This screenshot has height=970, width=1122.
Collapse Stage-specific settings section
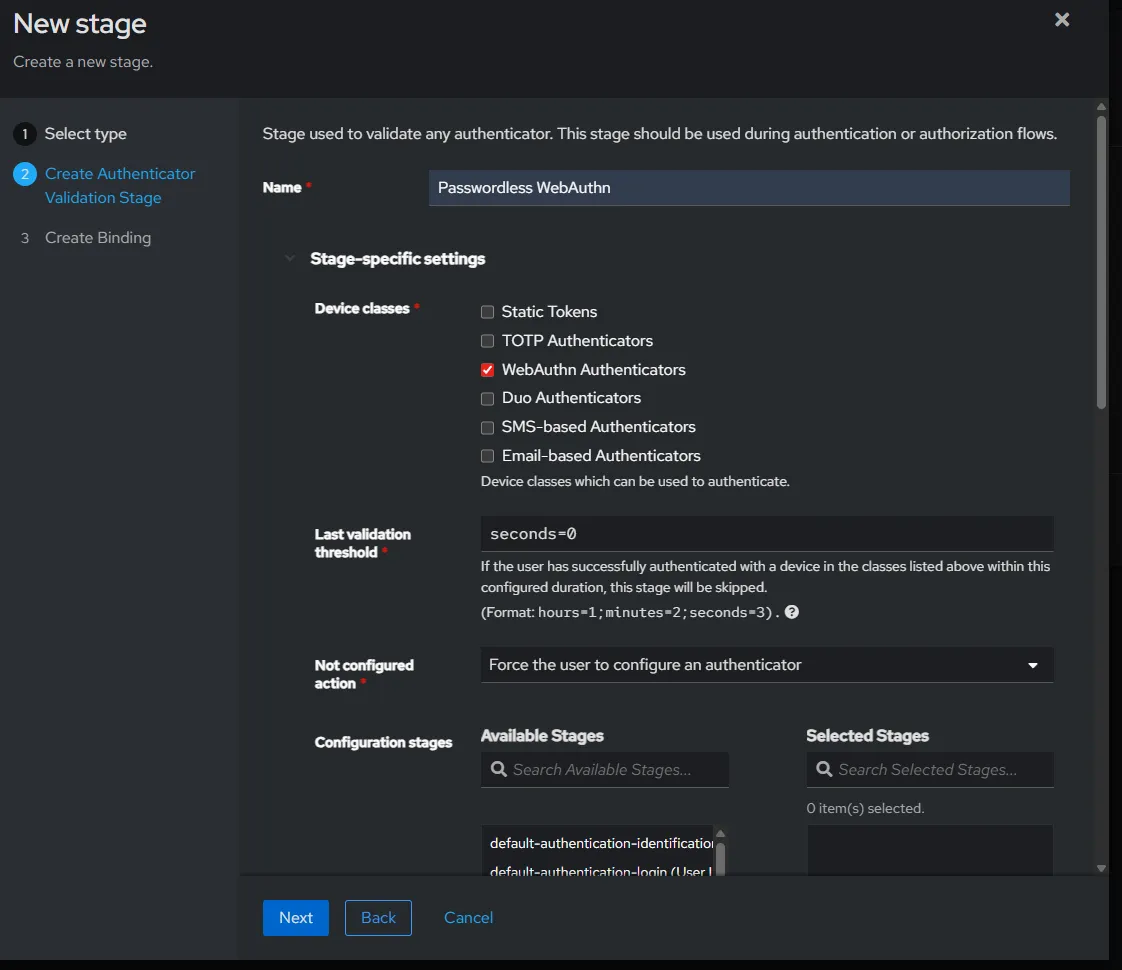click(x=290, y=259)
